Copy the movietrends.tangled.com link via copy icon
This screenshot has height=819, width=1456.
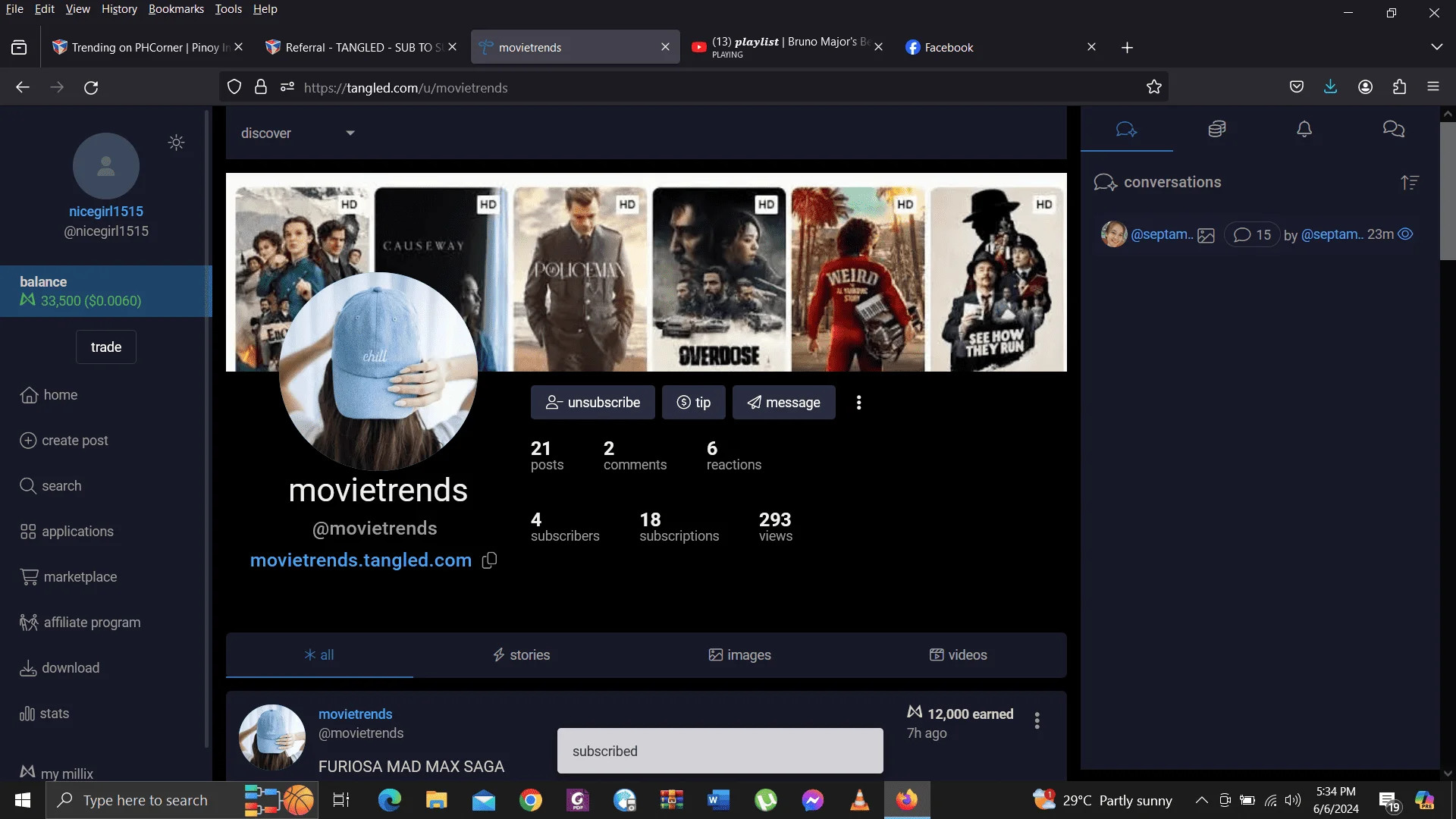(489, 560)
